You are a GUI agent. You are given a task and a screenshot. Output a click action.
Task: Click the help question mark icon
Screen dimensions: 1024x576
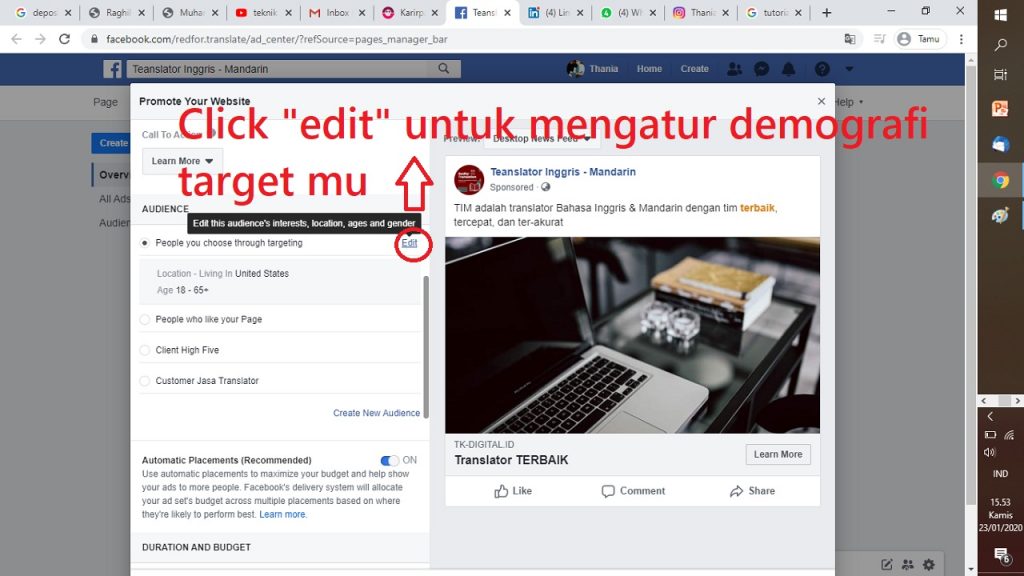pyautogui.click(x=822, y=69)
